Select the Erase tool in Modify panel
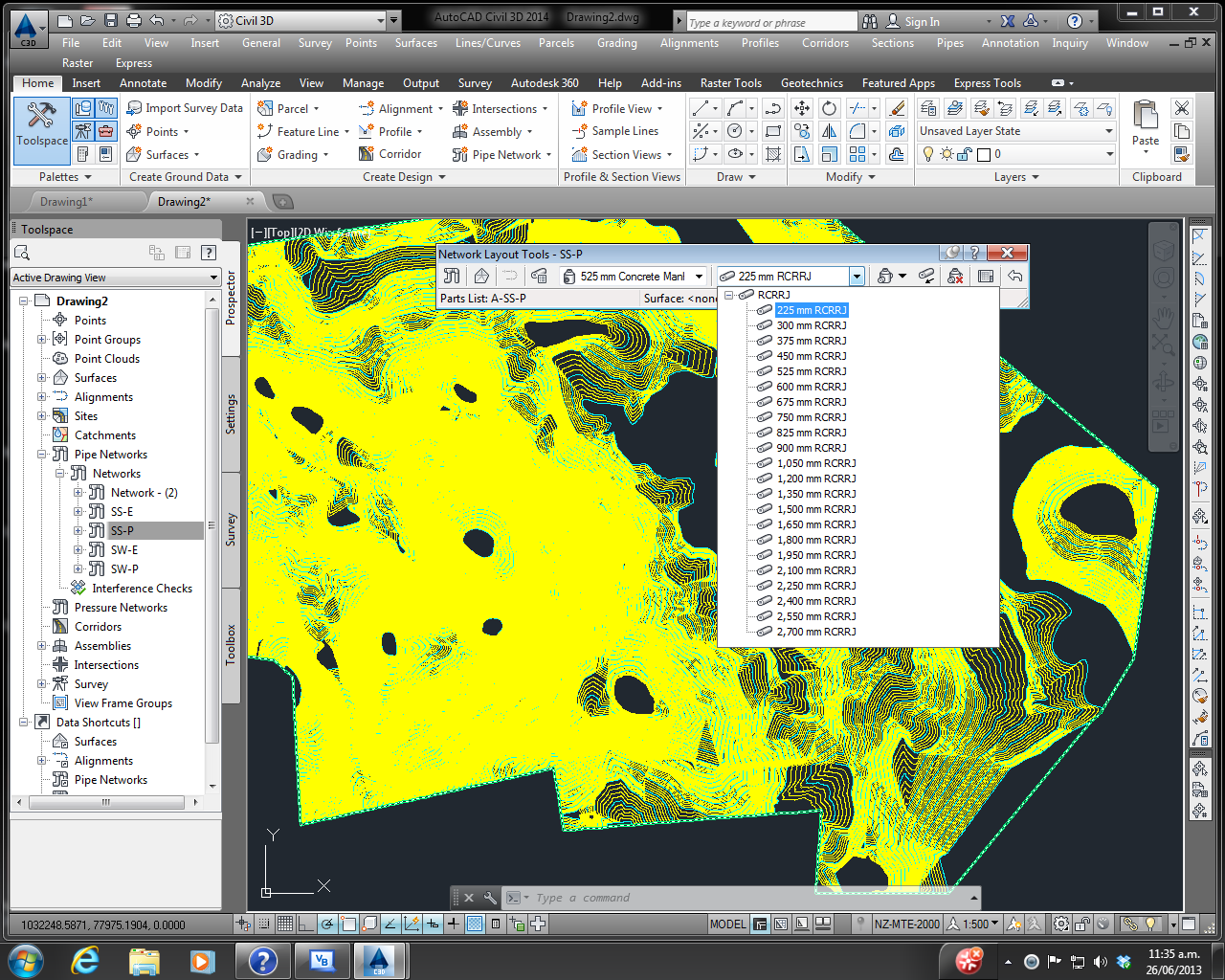 point(898,108)
